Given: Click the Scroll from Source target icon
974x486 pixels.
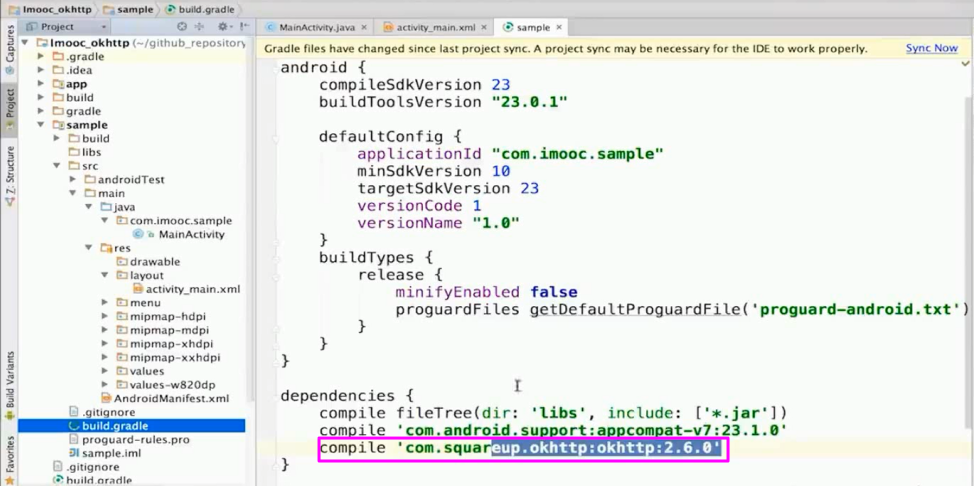Looking at the screenshot, I should (x=181, y=27).
